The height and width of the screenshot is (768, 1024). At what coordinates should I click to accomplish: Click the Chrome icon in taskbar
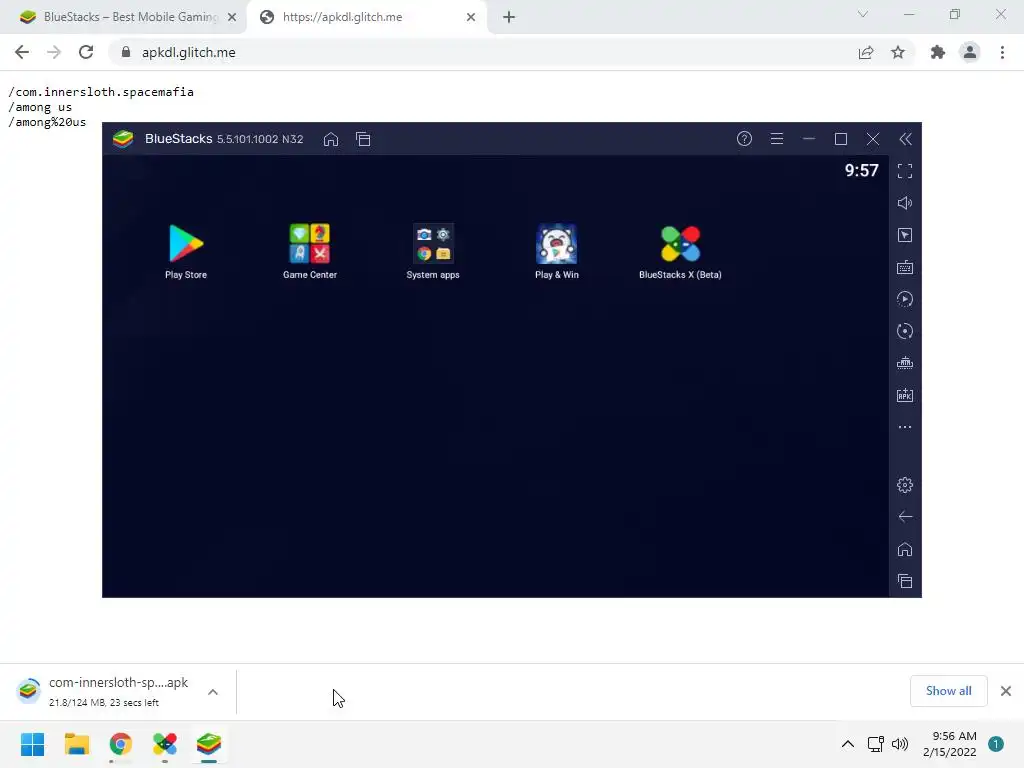point(121,744)
